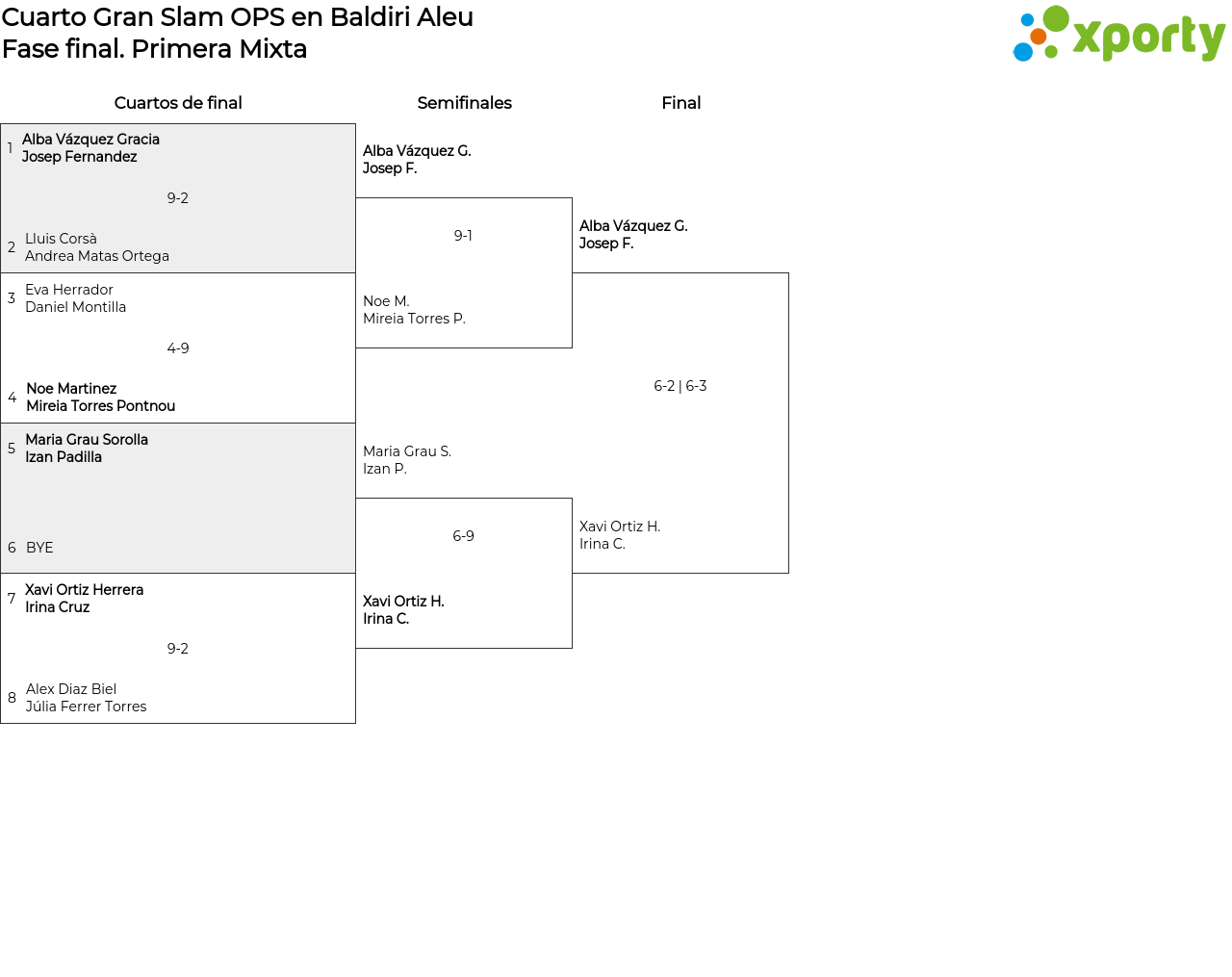Select Noe M. and Mireia Torres P. semifinalists
Viewport: 1232px width, 977px height.
(414, 310)
